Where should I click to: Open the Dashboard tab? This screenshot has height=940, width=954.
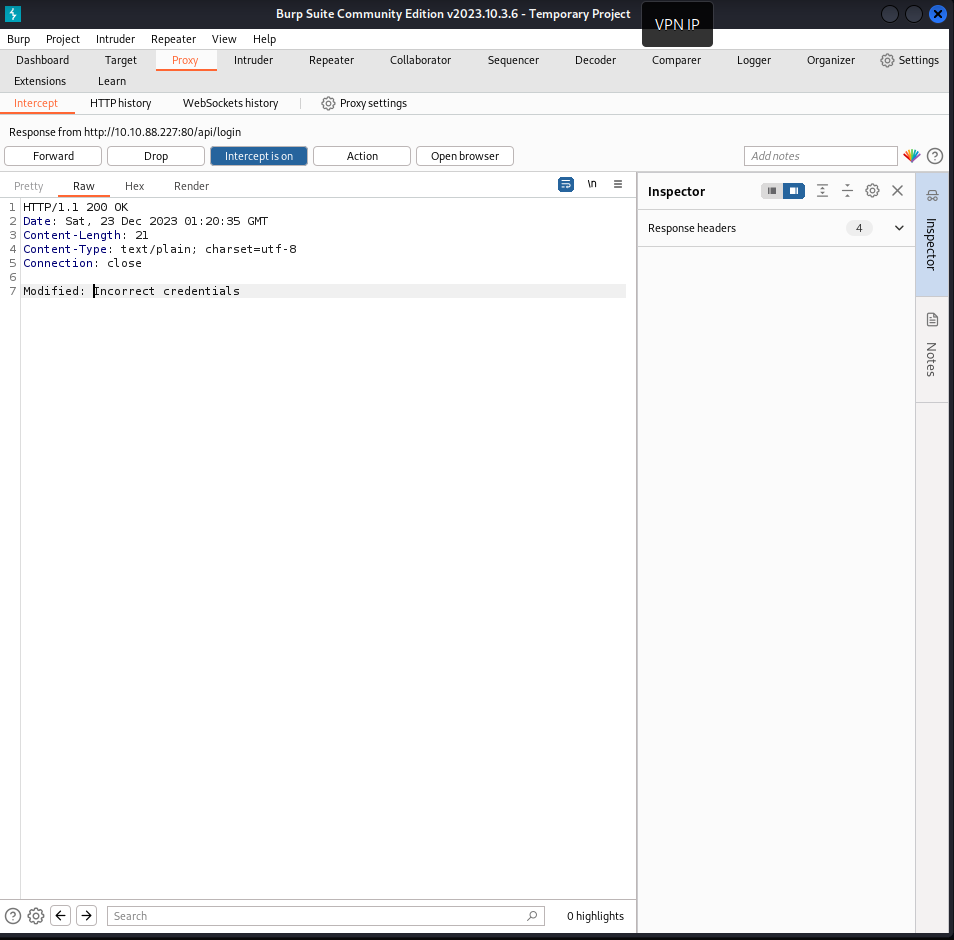click(x=43, y=60)
